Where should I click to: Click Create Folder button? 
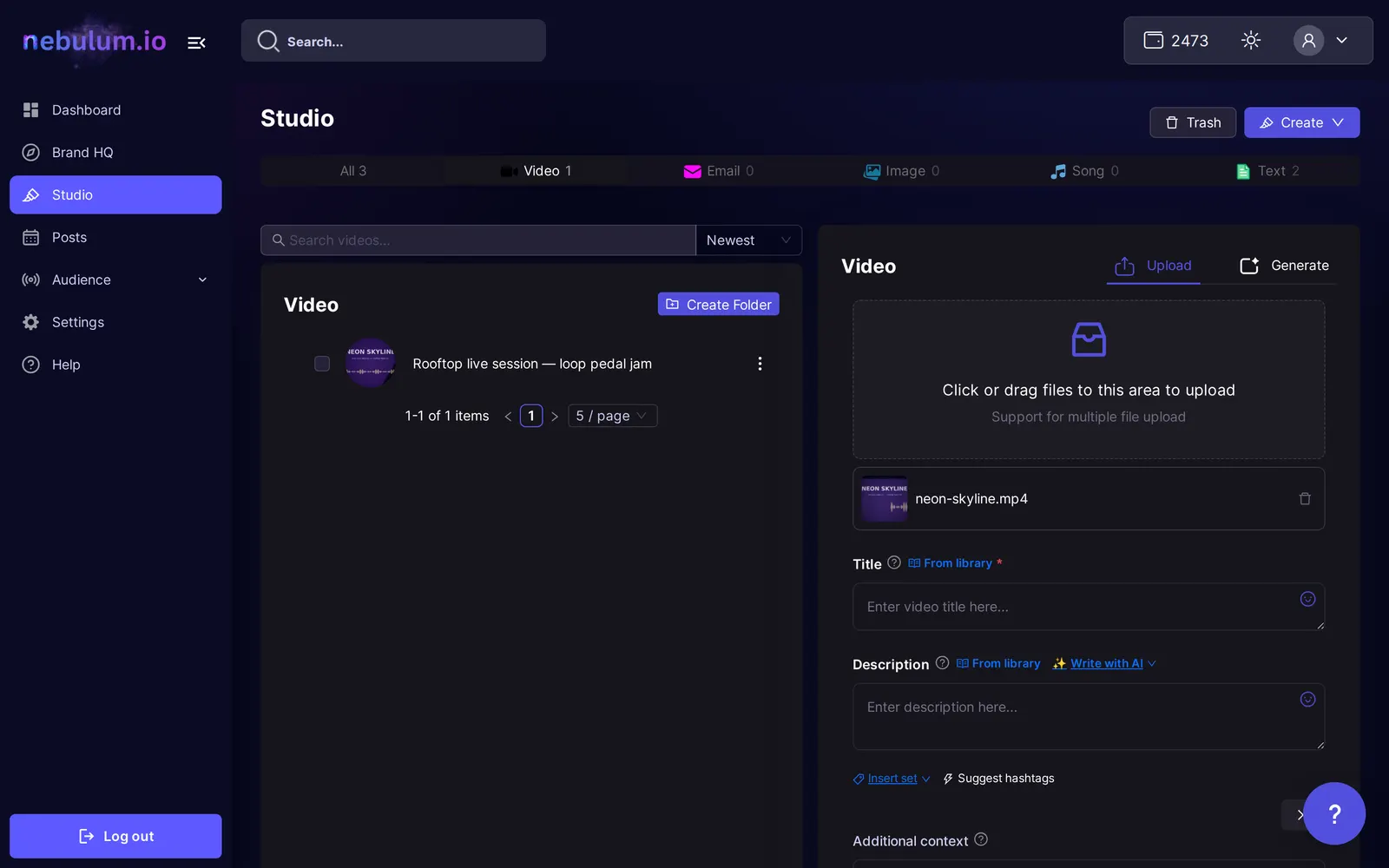pos(718,305)
